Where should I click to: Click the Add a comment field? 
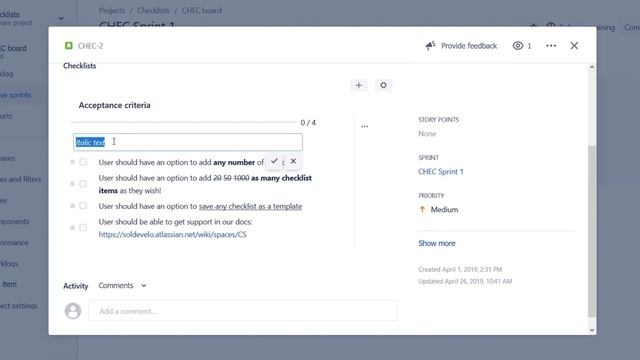pos(243,311)
